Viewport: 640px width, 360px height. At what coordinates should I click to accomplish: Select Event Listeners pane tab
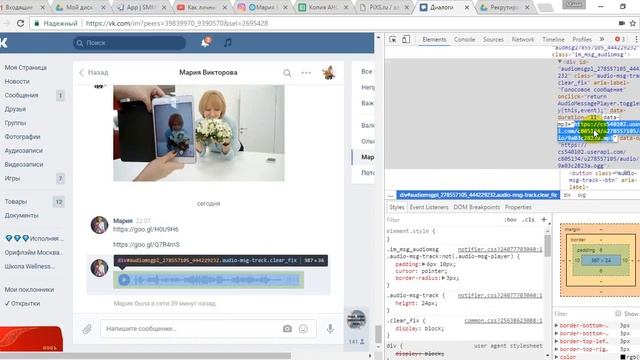click(429, 207)
